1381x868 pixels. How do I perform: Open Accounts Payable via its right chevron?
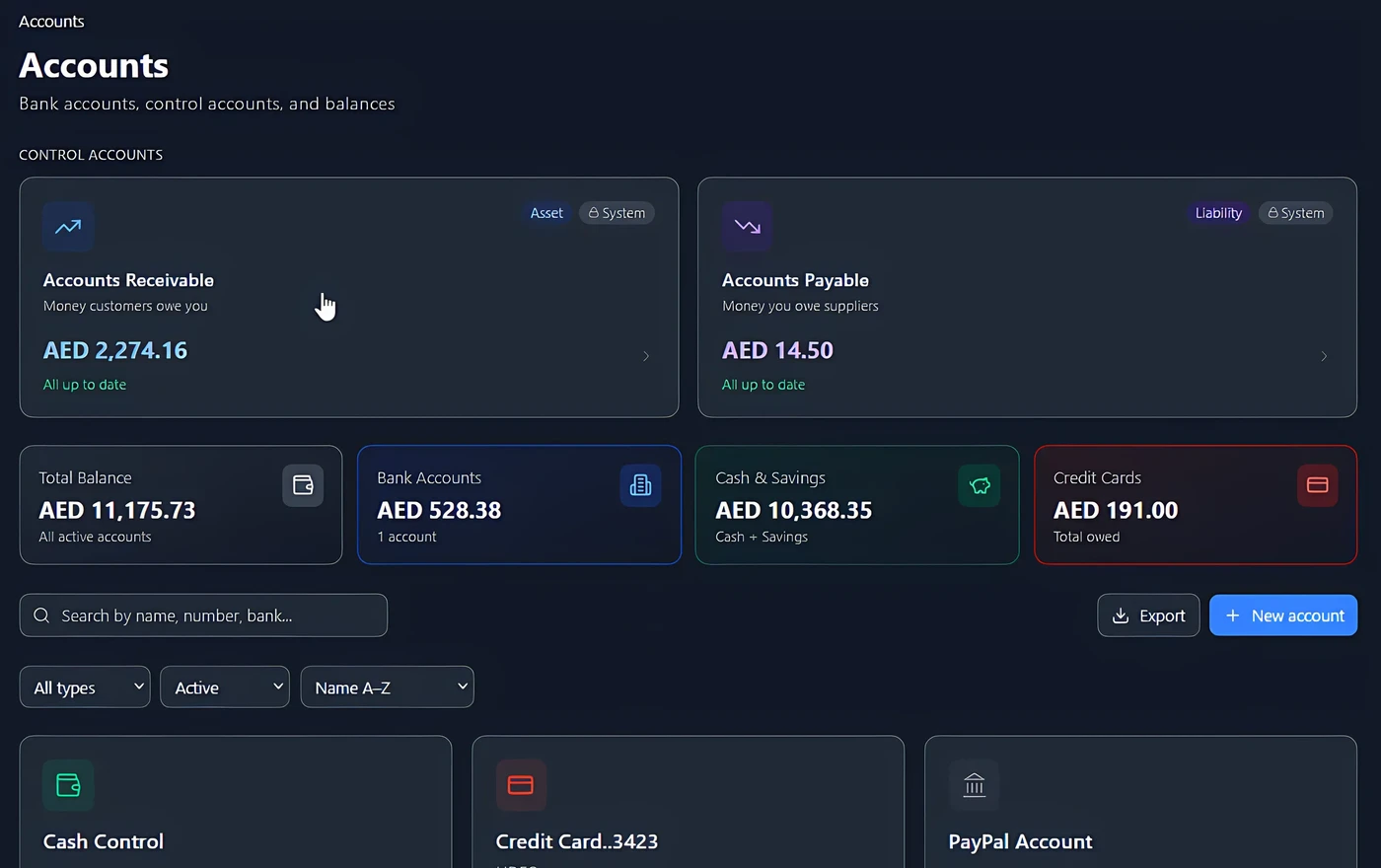[x=1324, y=356]
